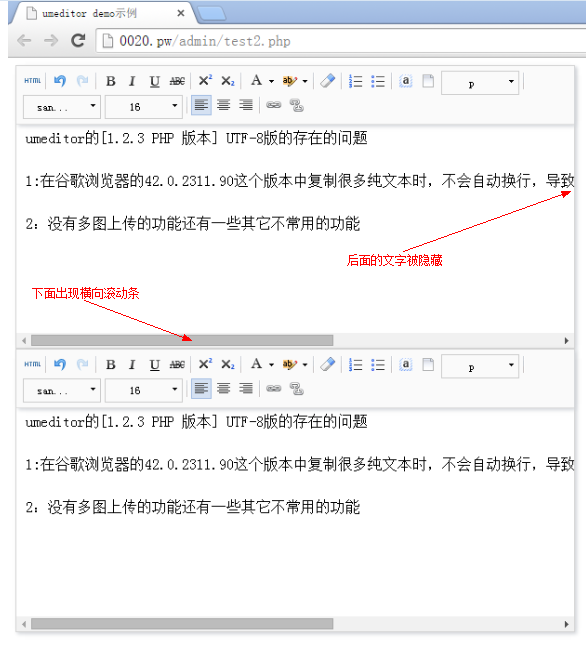This screenshot has height=648, width=586.
Task: Open paragraph format dropdown in bottom editor
Action: [480, 367]
